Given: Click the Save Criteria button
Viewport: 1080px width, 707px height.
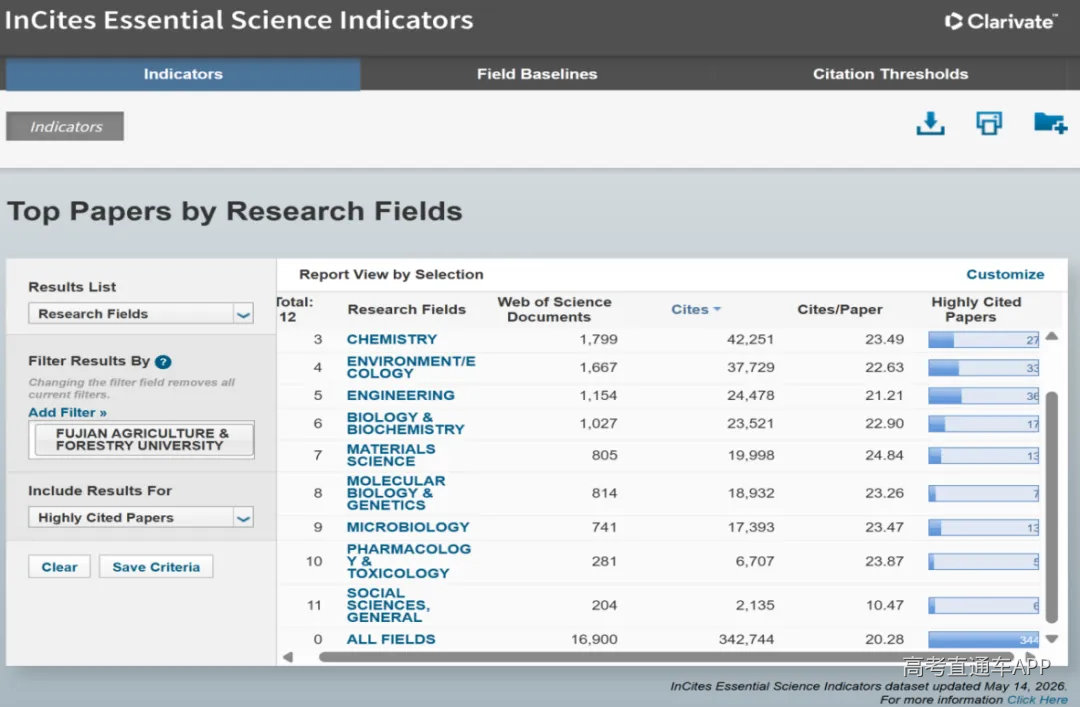Looking at the screenshot, I should (156, 566).
